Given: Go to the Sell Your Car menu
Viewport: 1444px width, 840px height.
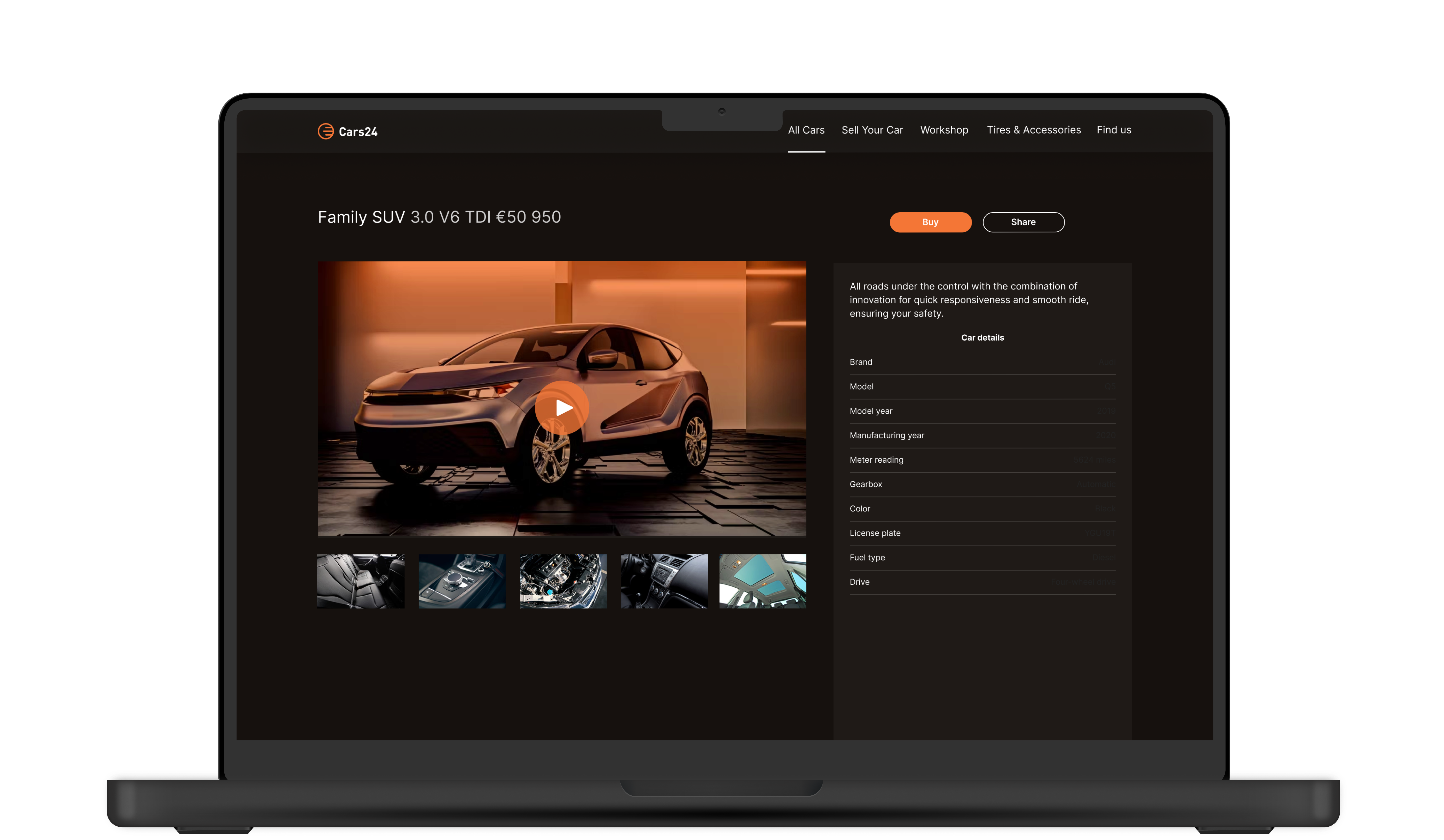Looking at the screenshot, I should click(x=872, y=130).
